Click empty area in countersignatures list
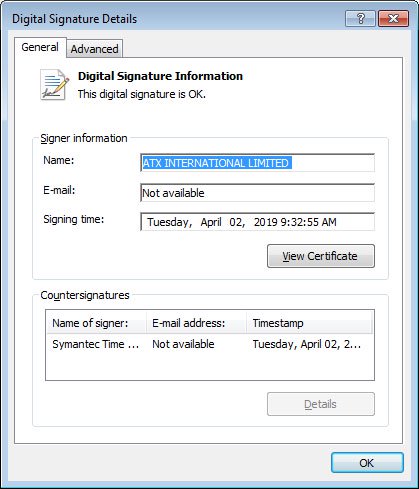 [x=210, y=367]
